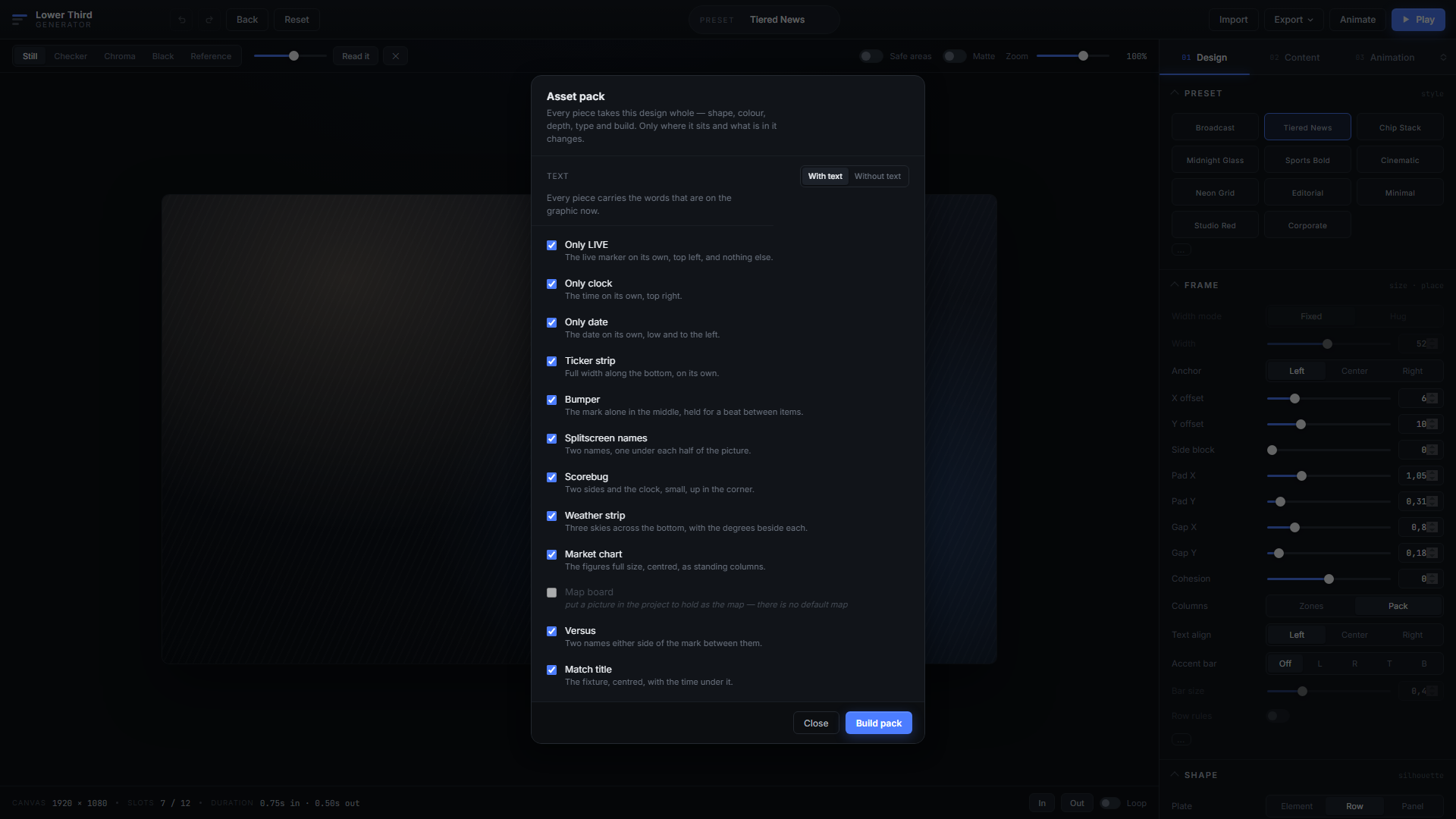Click the Out transition button

[1077, 803]
